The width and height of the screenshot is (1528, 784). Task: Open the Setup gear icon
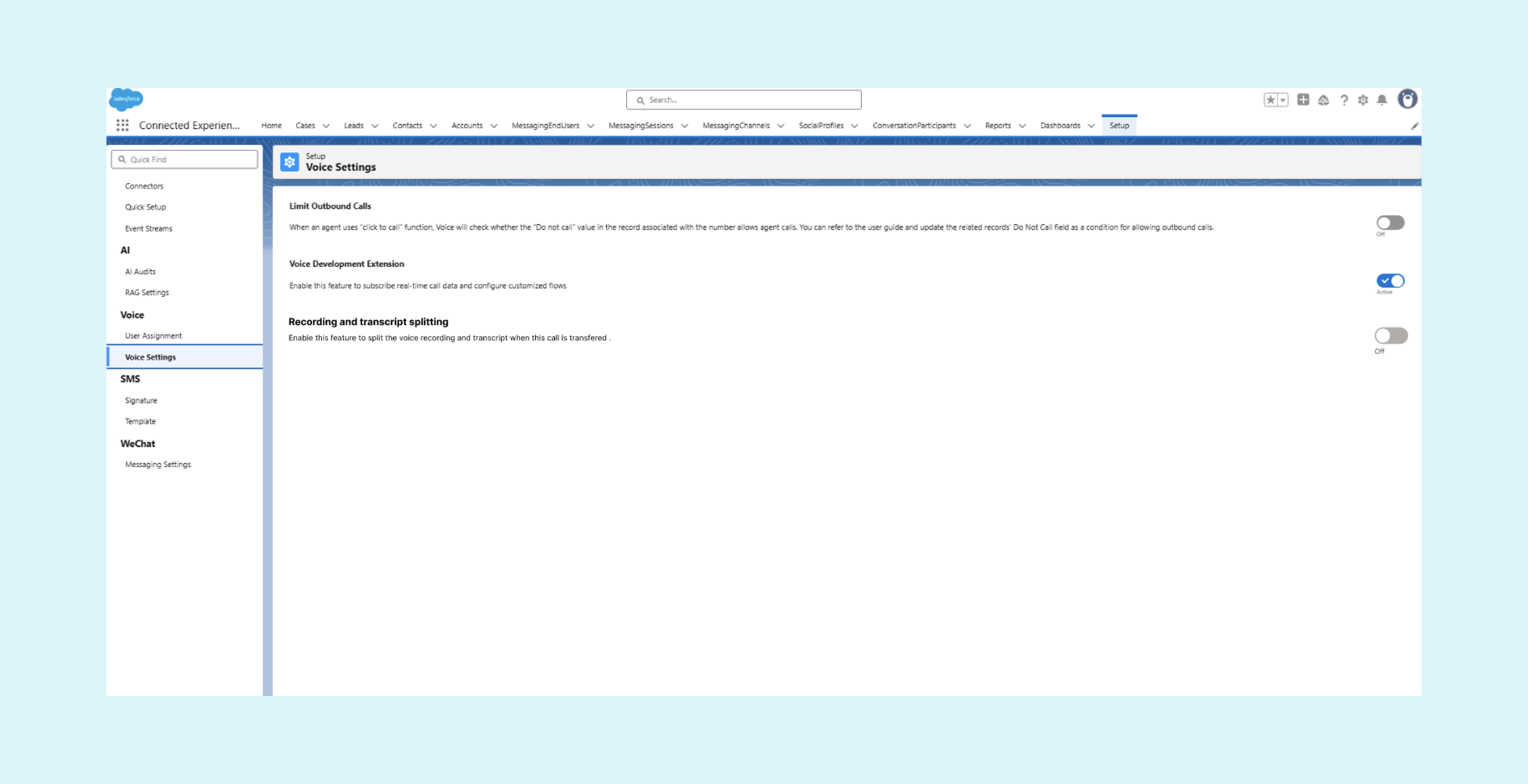pos(1363,100)
